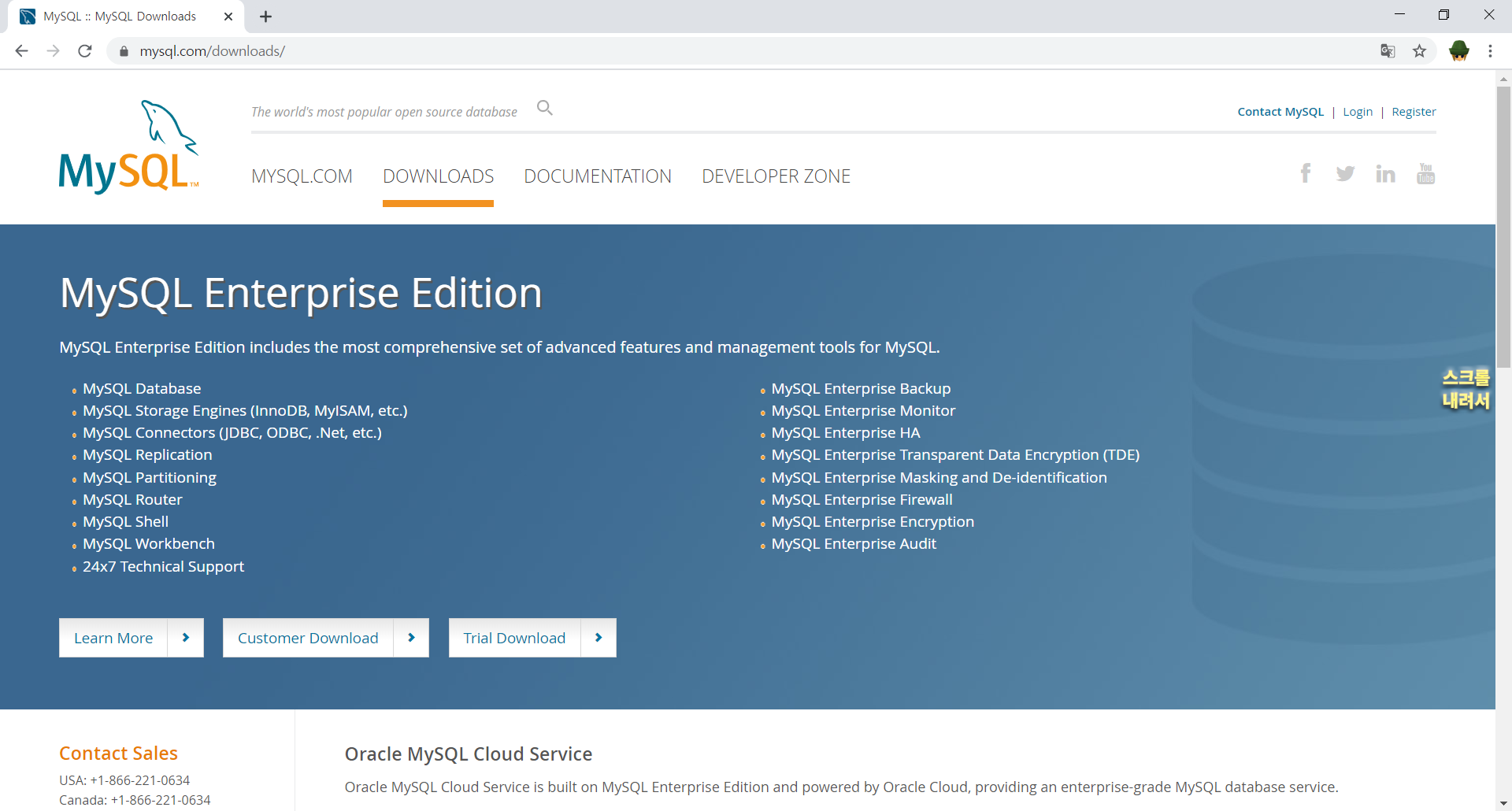Click the browser back arrow
This screenshot has width=1512, height=811.
[21, 51]
